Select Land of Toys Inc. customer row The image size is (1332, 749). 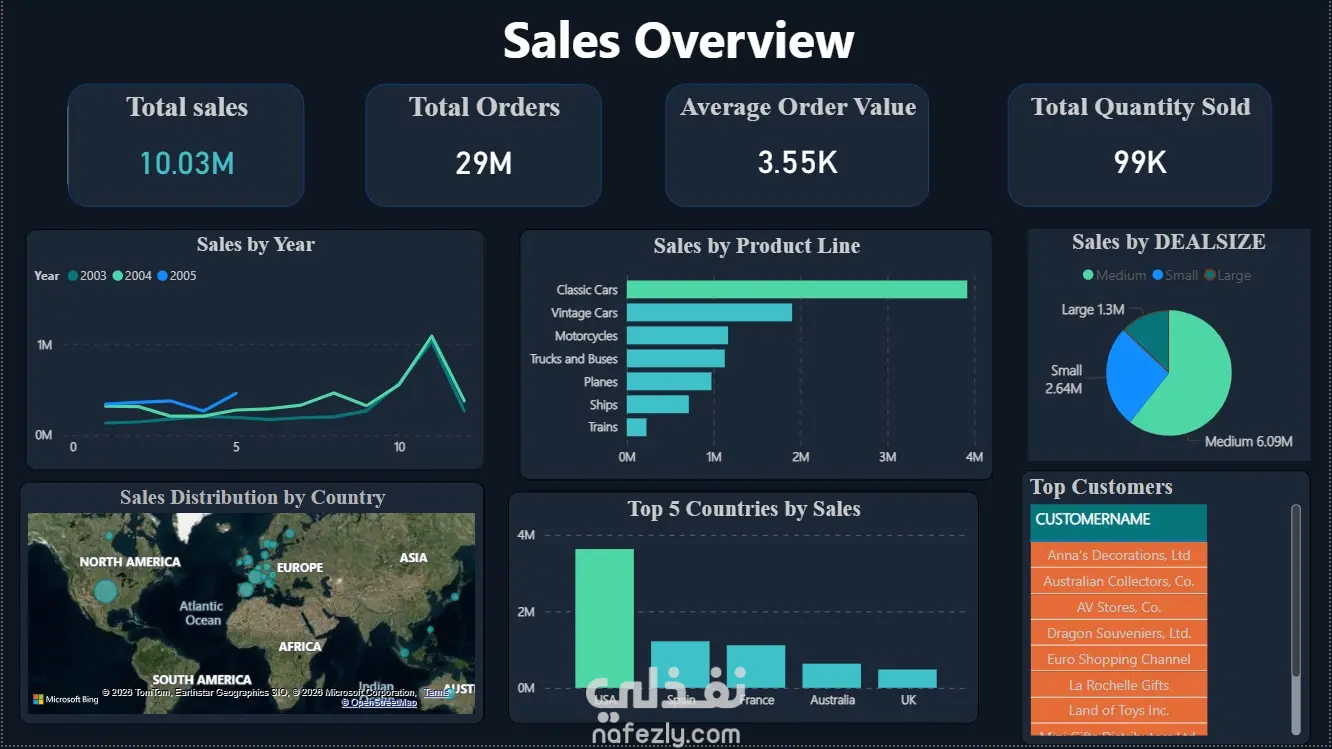(1119, 710)
